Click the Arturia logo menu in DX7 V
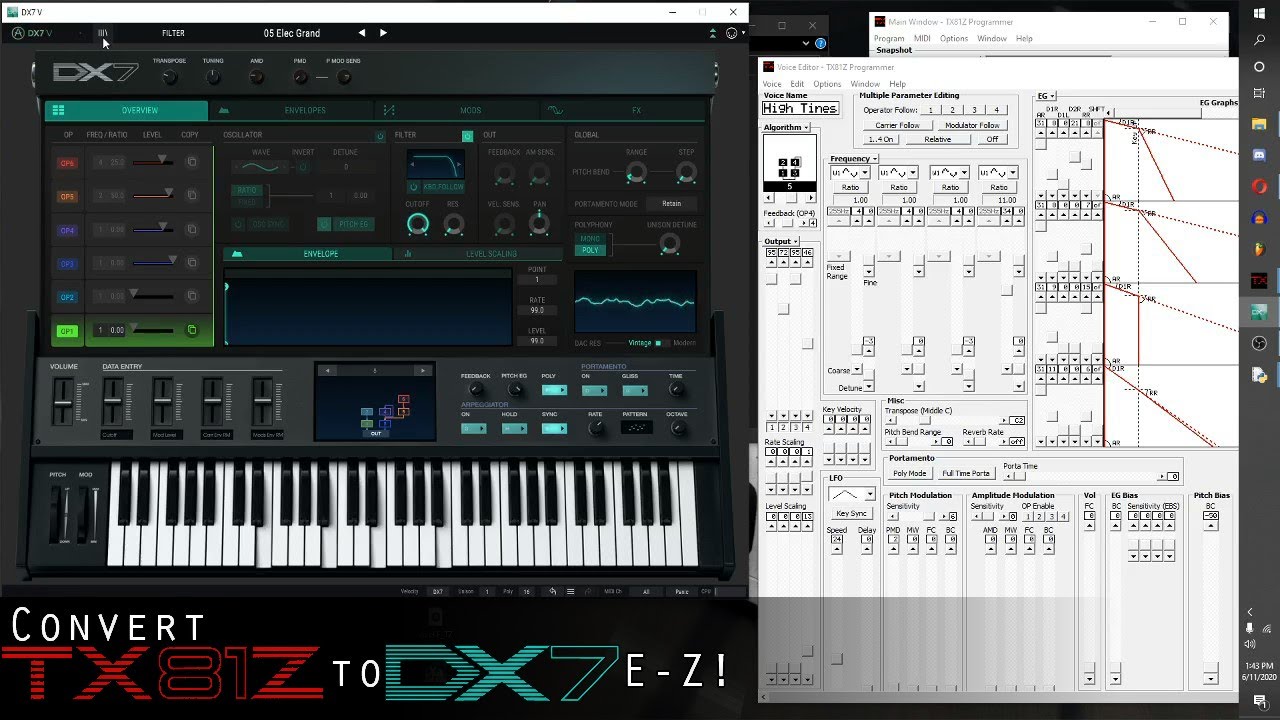1280x720 pixels. point(17,33)
